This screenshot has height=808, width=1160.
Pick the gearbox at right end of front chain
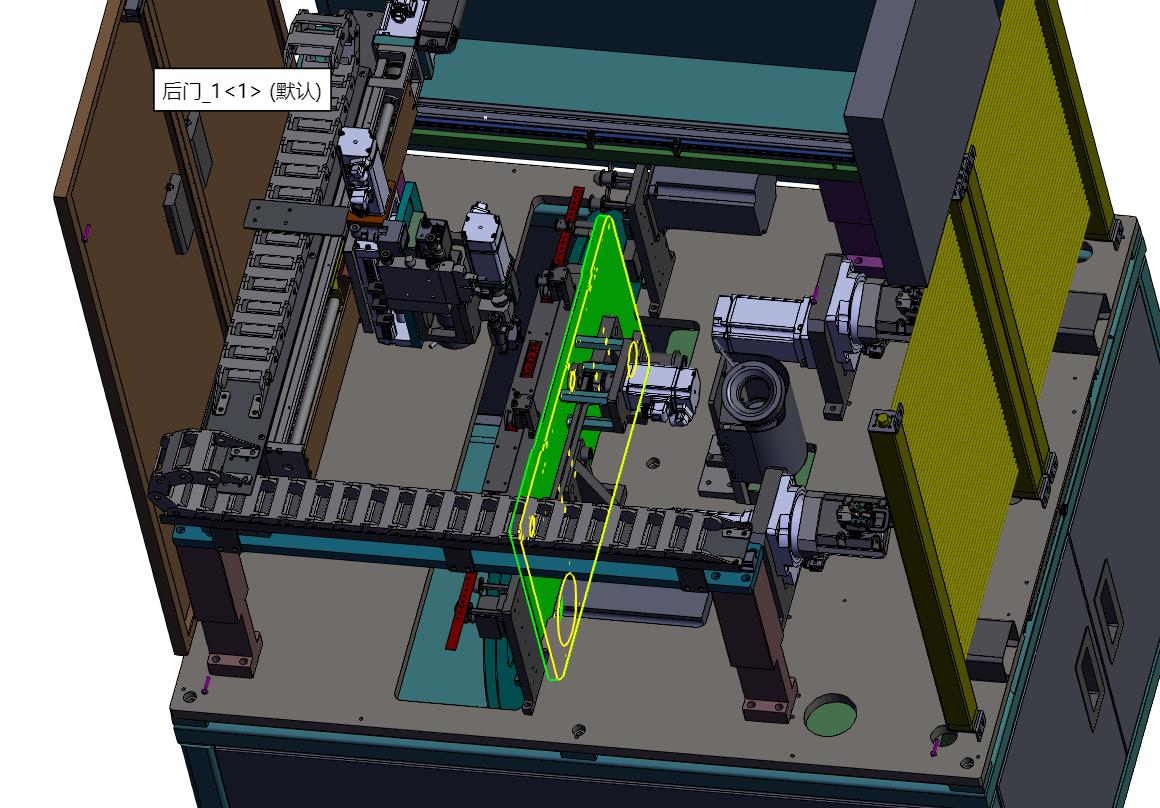pos(829,522)
